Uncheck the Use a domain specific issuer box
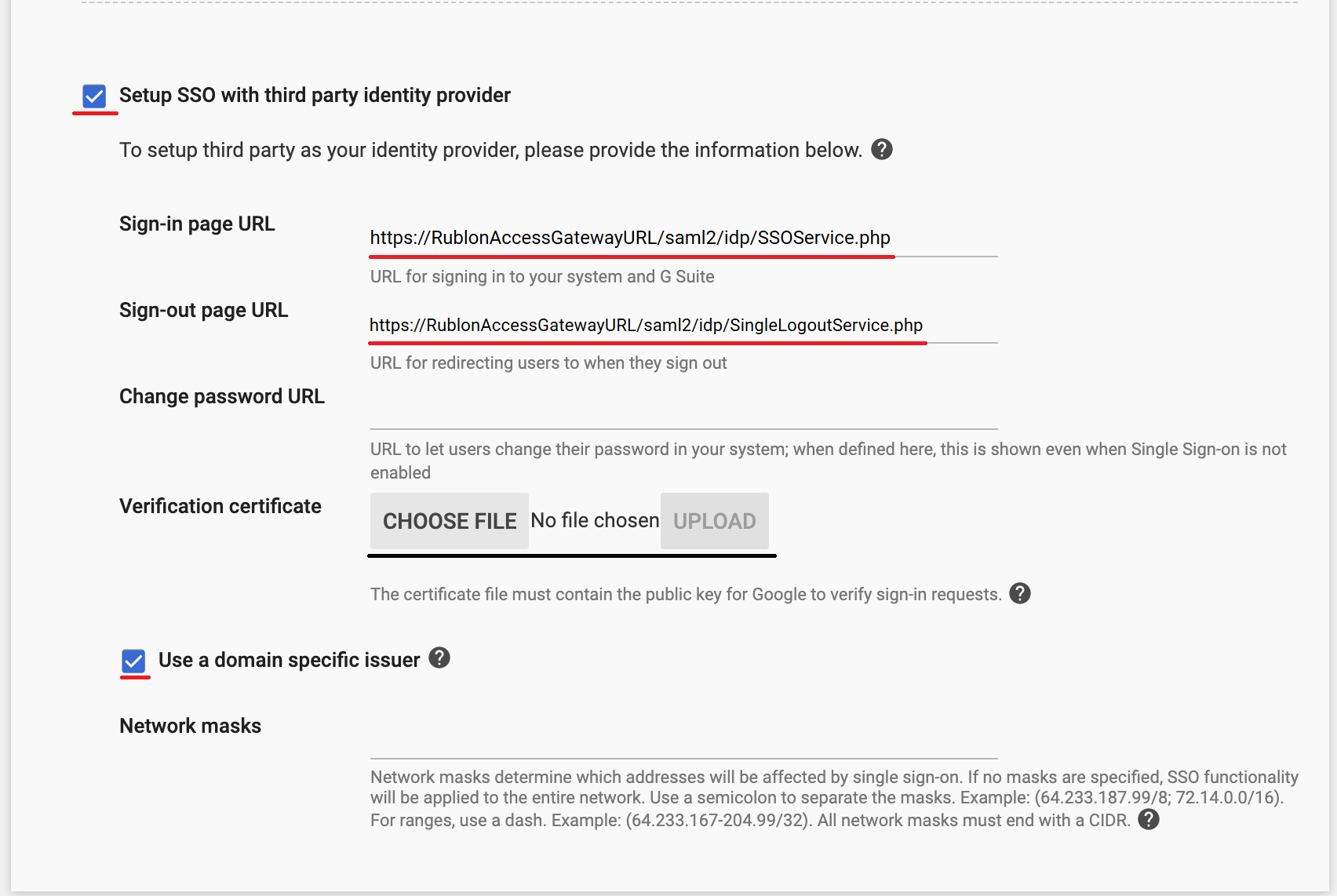Viewport: 1337px width, 896px height. (x=133, y=661)
